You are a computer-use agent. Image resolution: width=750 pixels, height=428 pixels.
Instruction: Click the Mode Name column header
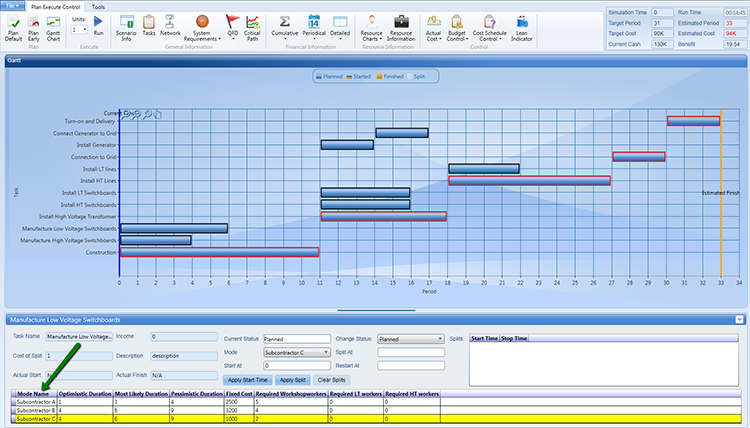(33, 394)
